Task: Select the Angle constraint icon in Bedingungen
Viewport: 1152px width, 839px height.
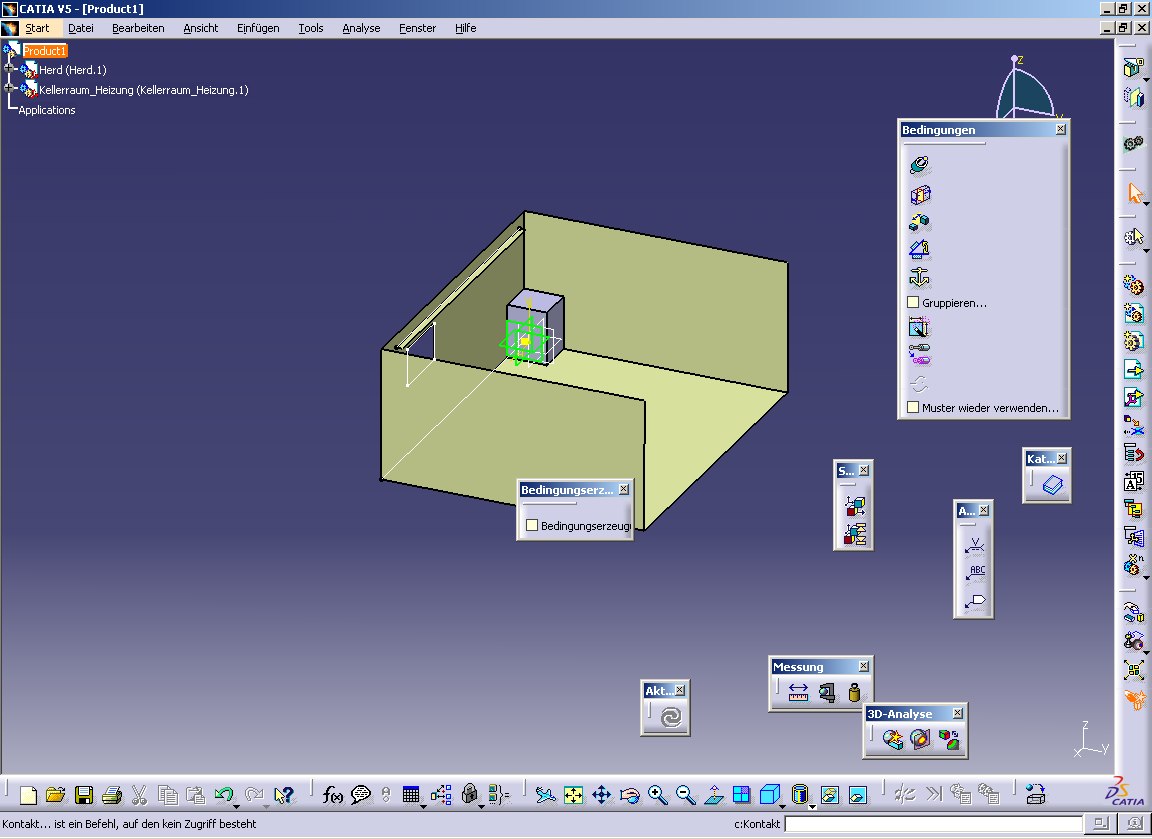Action: [919, 250]
